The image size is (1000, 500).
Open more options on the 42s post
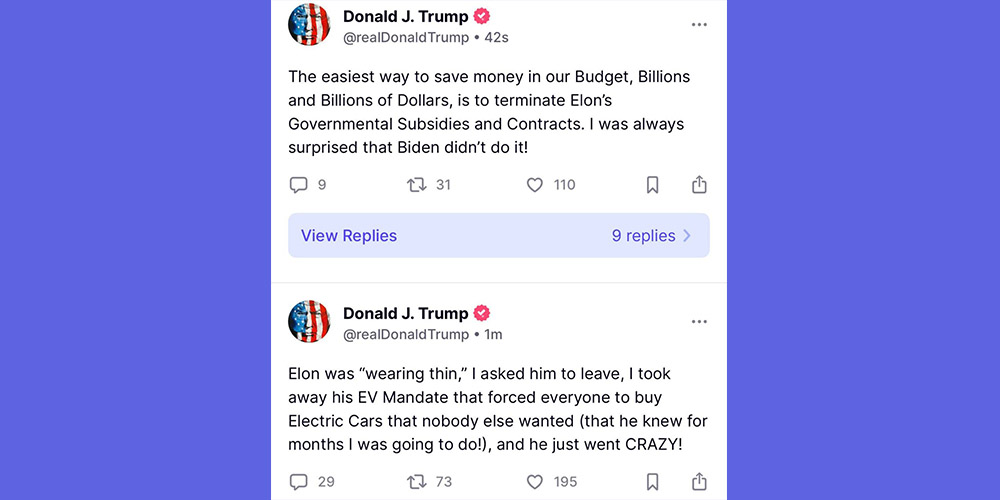coord(699,25)
